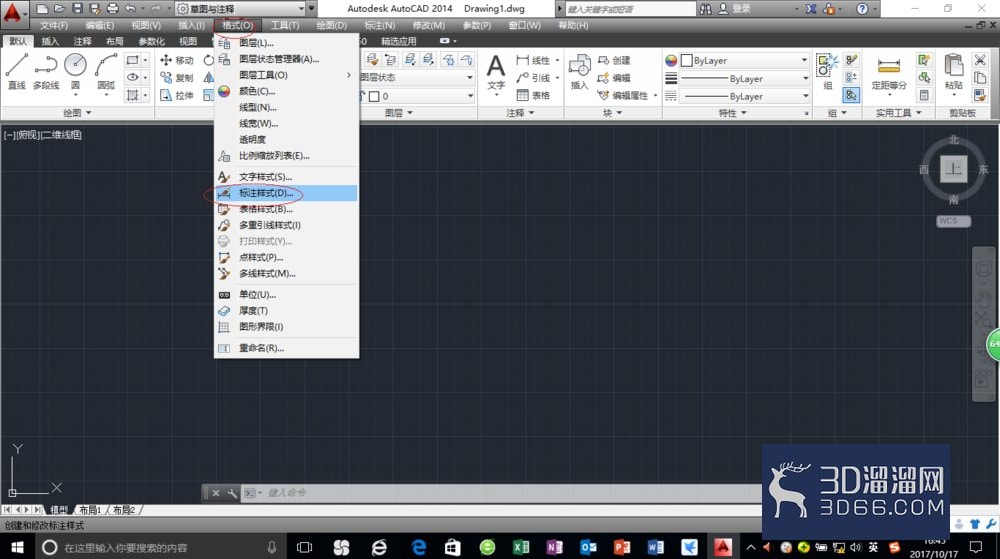The image size is (1000, 559).
Task: Click the Windows Start button
Action: [17, 547]
